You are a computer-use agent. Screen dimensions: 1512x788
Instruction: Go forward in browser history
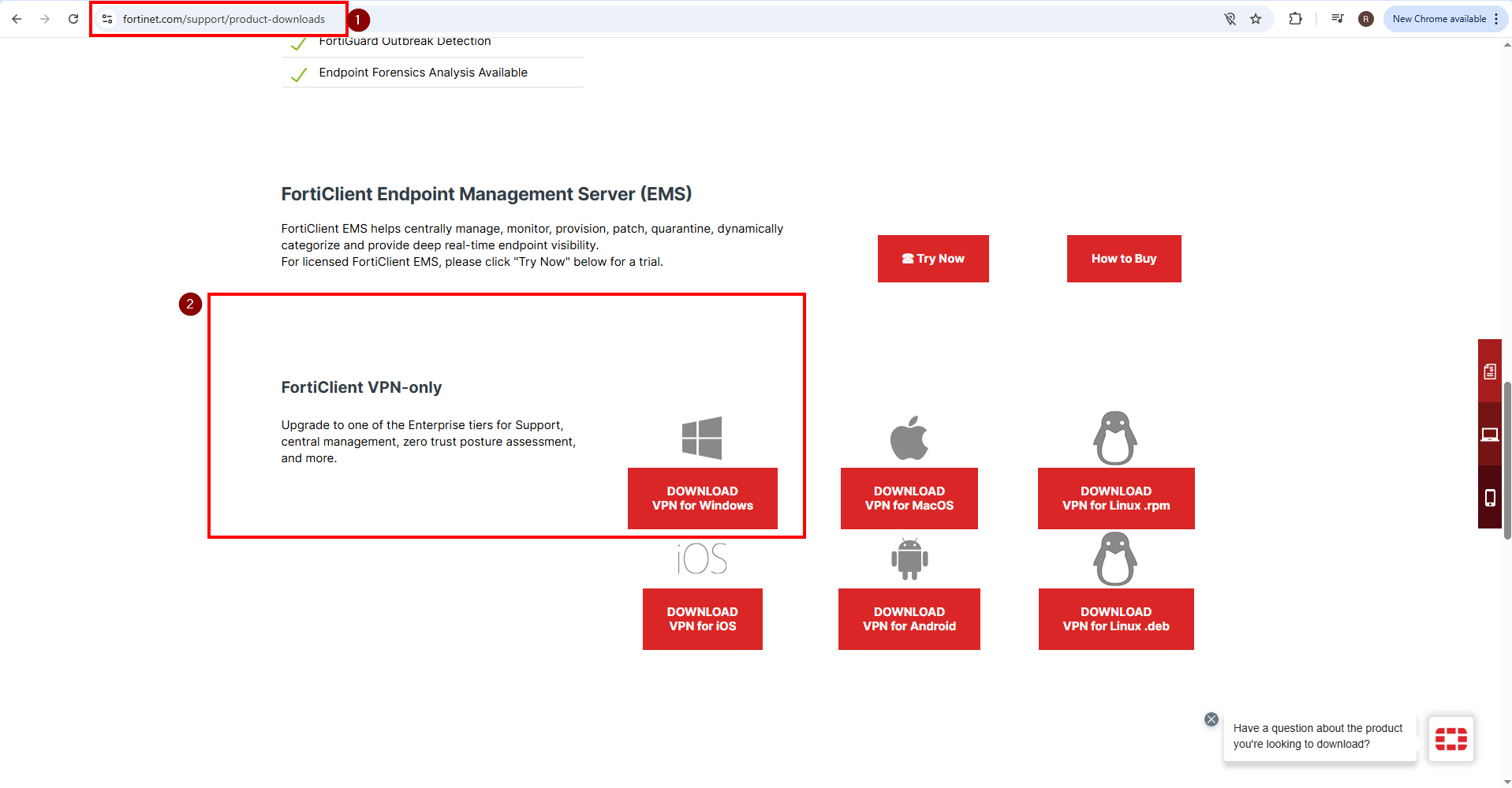tap(45, 19)
